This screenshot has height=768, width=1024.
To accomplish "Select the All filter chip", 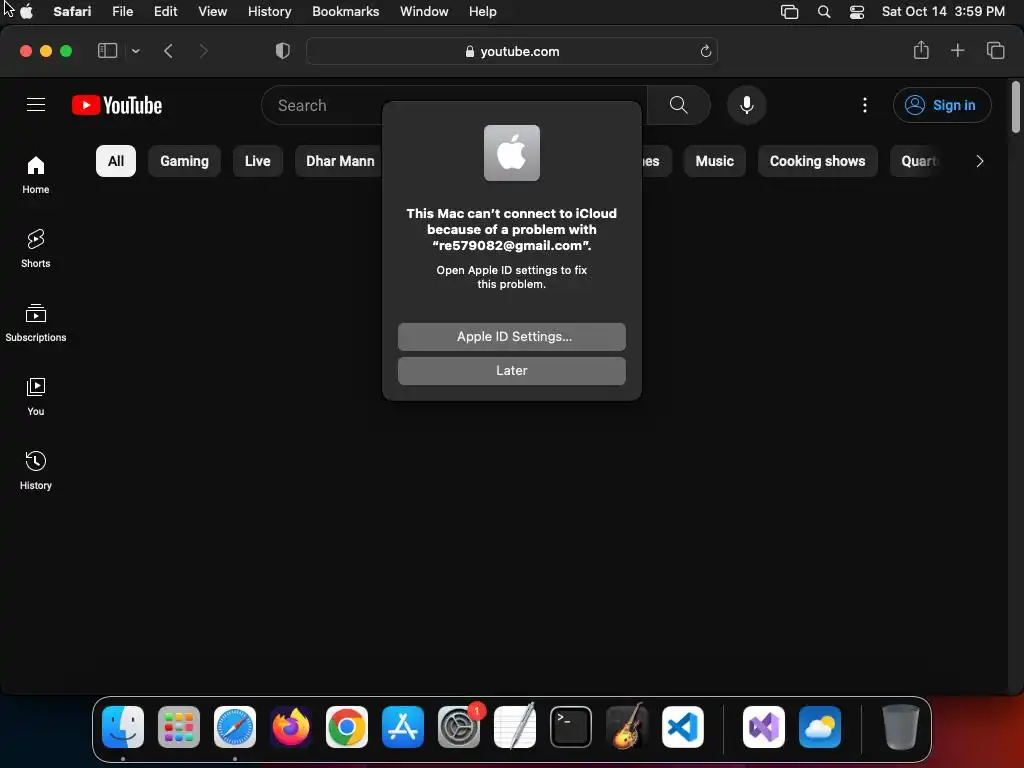I will [116, 161].
